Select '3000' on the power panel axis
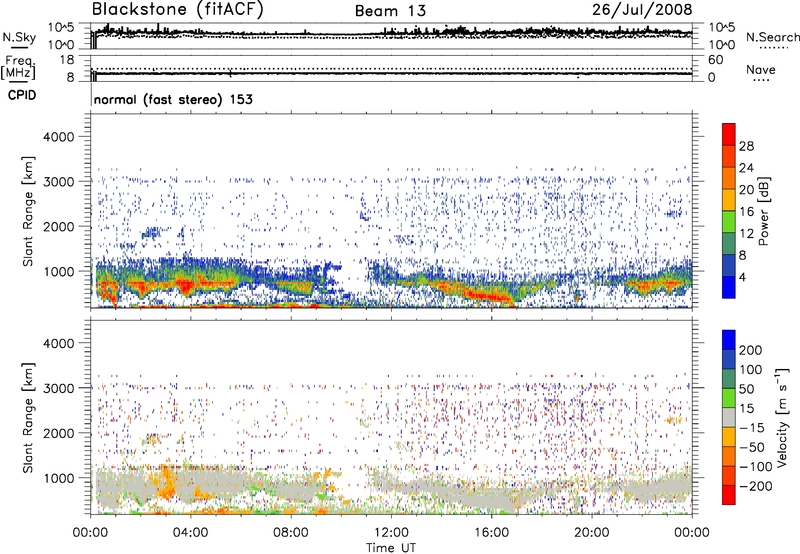 (x=58, y=182)
